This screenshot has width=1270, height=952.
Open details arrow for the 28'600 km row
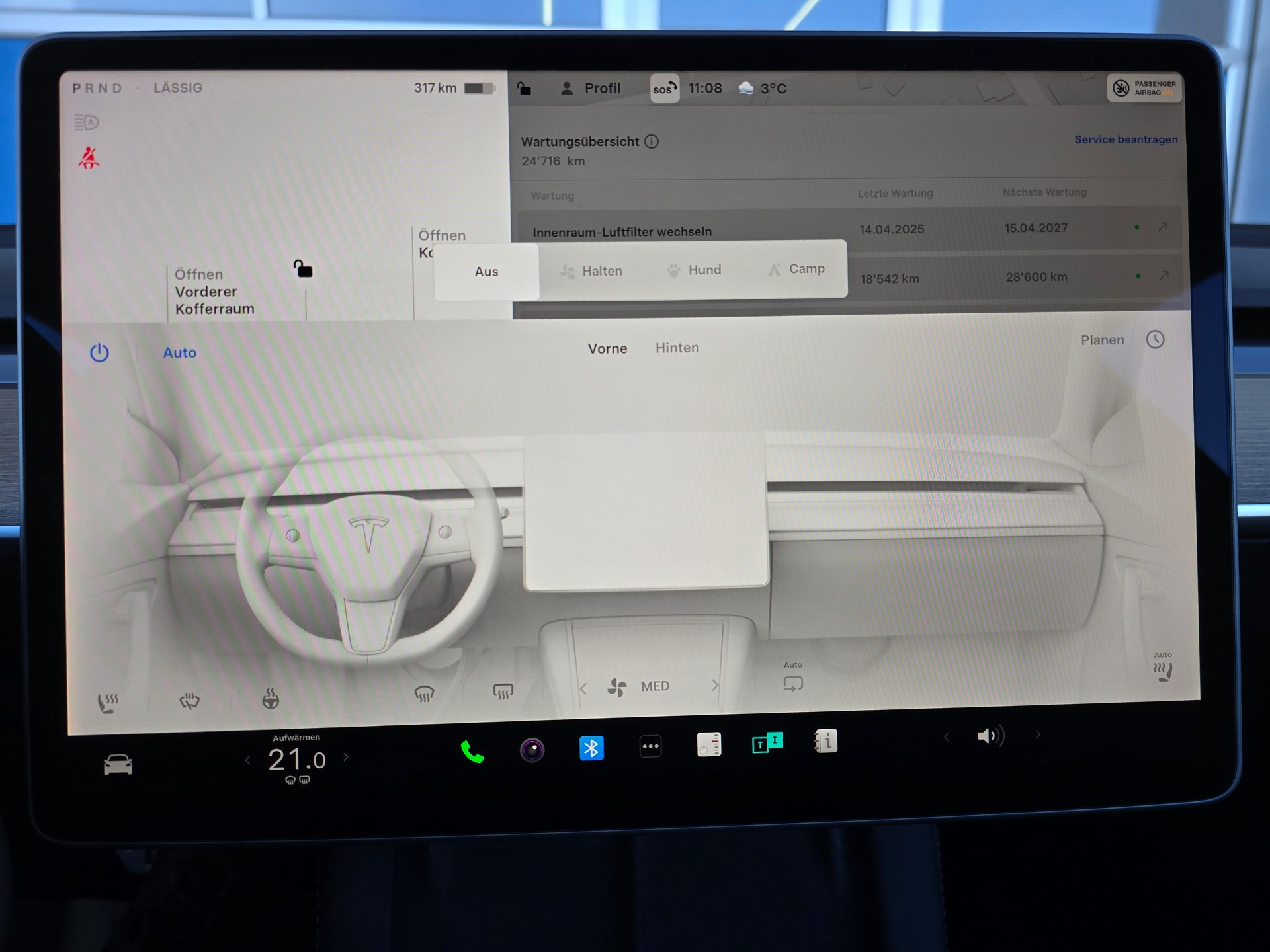(1164, 275)
